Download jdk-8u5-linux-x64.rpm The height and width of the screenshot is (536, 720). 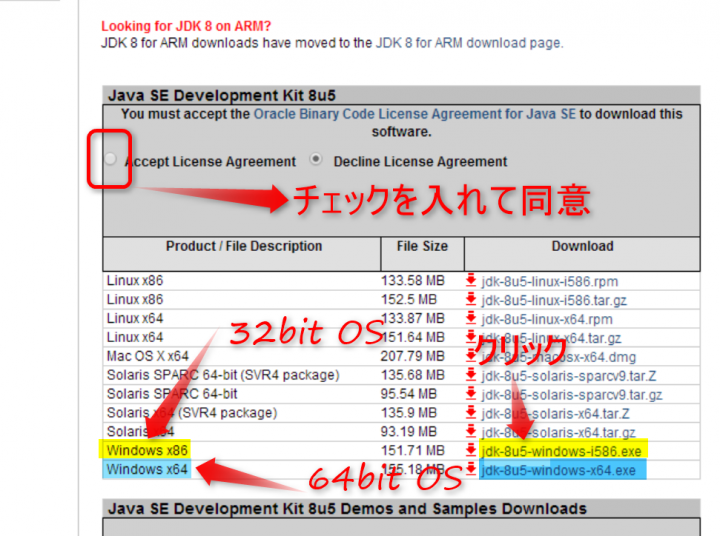[547, 319]
